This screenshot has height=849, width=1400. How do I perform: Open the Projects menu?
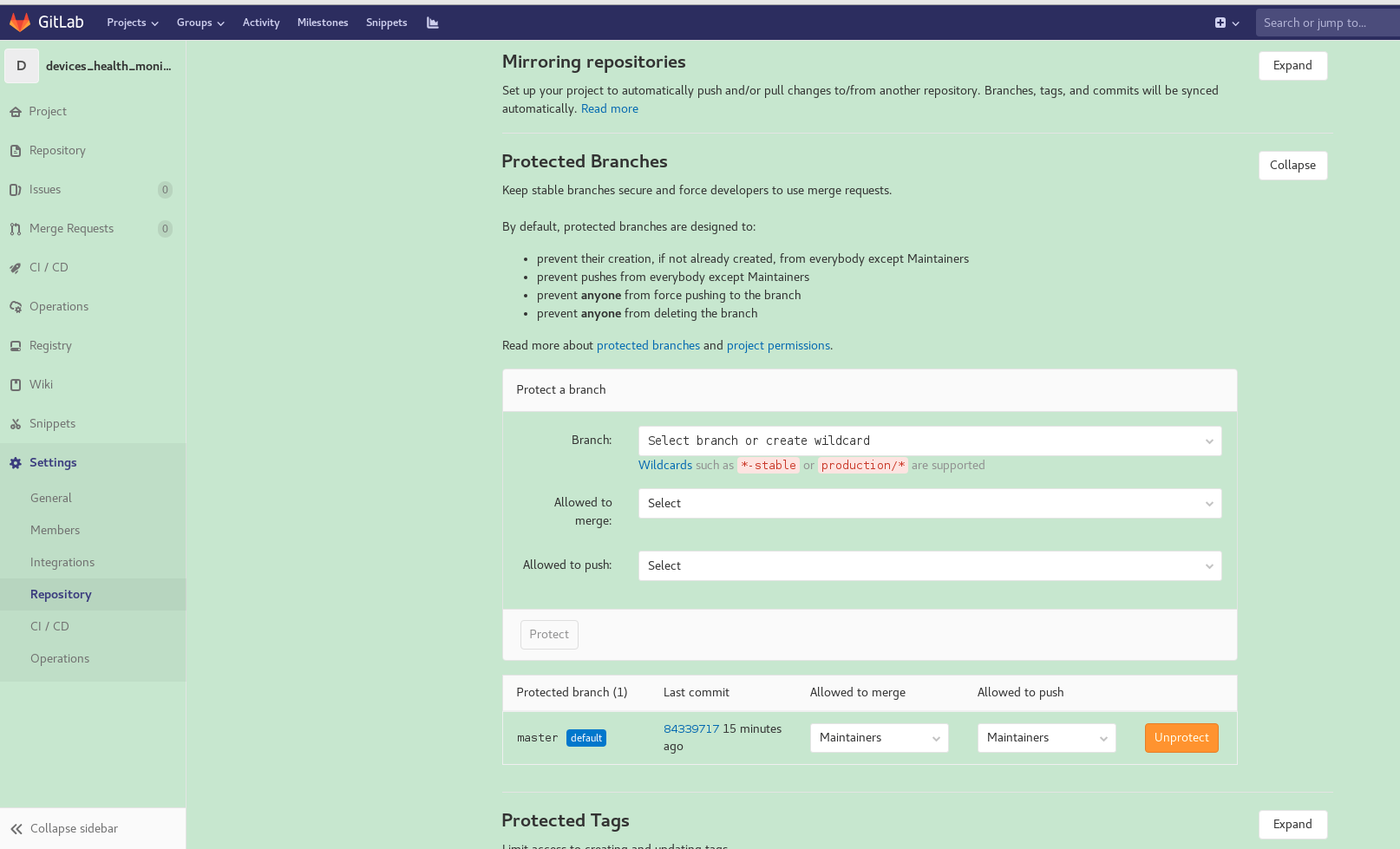pos(132,23)
